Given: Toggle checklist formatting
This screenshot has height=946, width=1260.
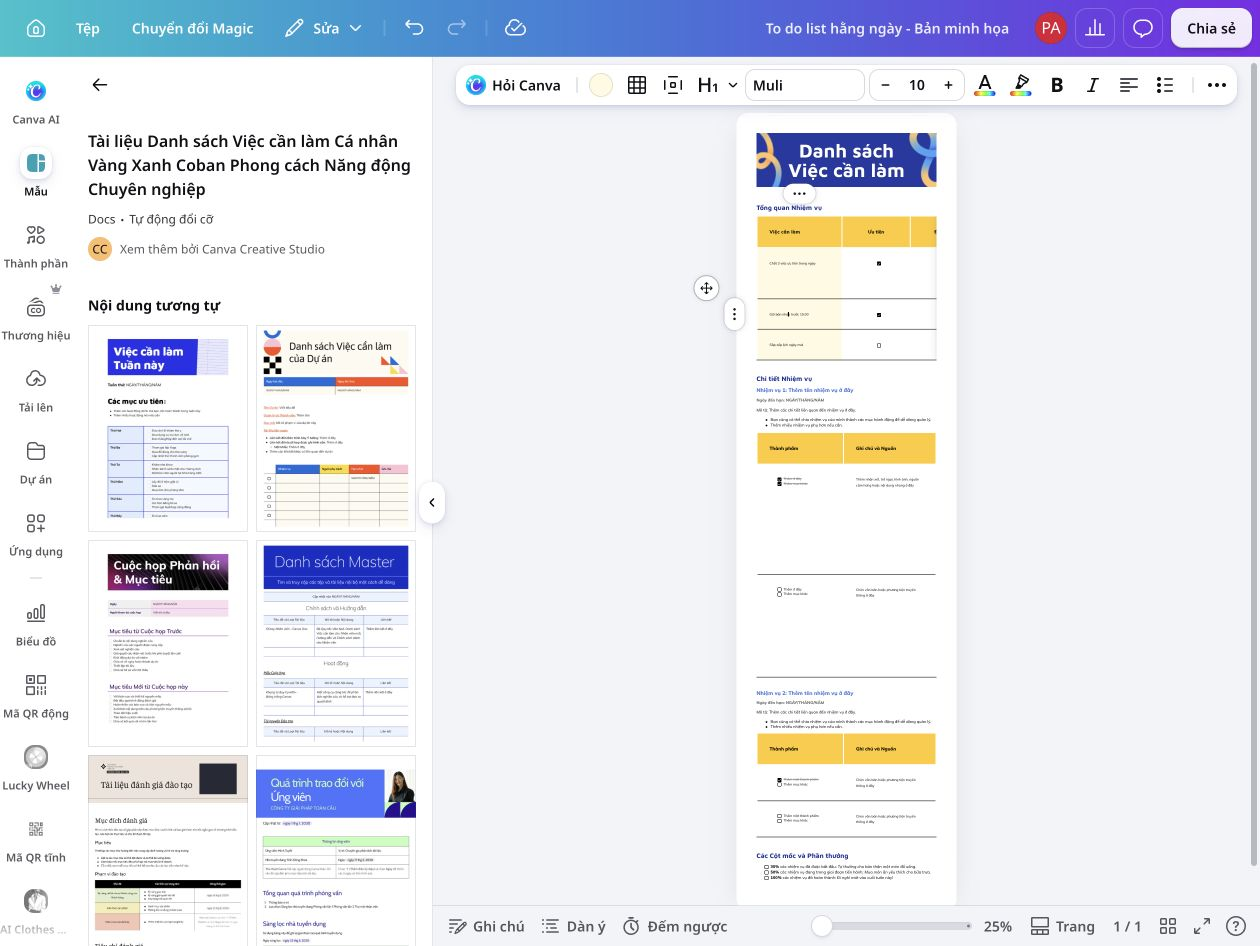Looking at the screenshot, I should (1165, 85).
